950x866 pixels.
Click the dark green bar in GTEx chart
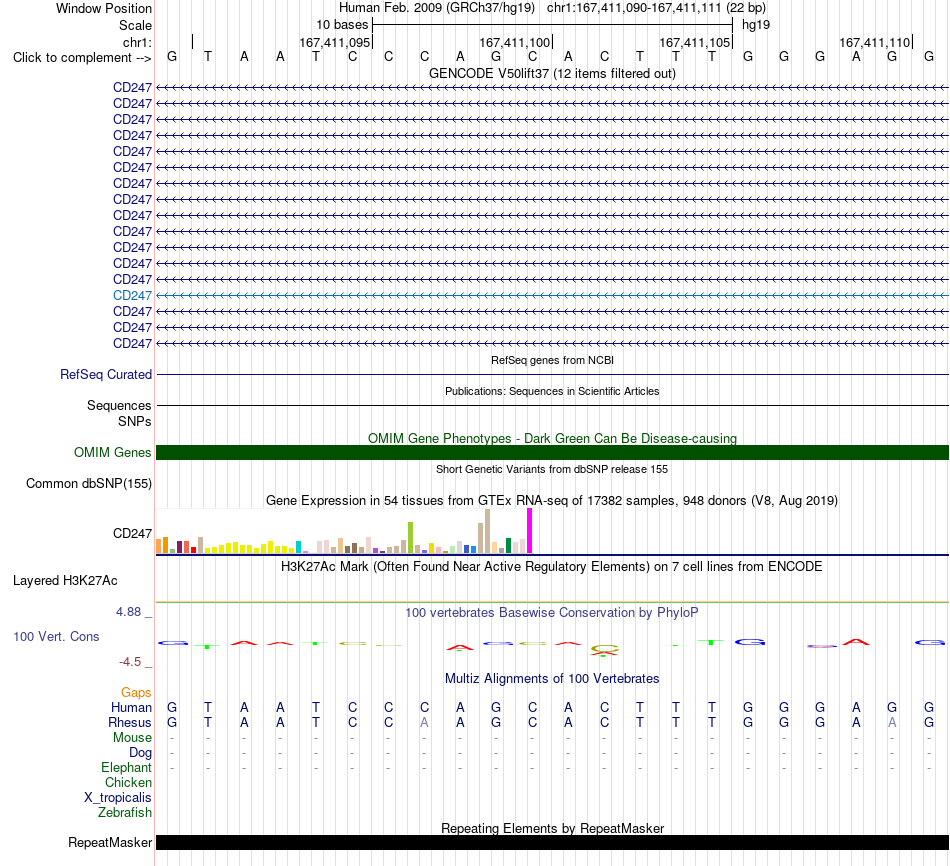coord(508,545)
